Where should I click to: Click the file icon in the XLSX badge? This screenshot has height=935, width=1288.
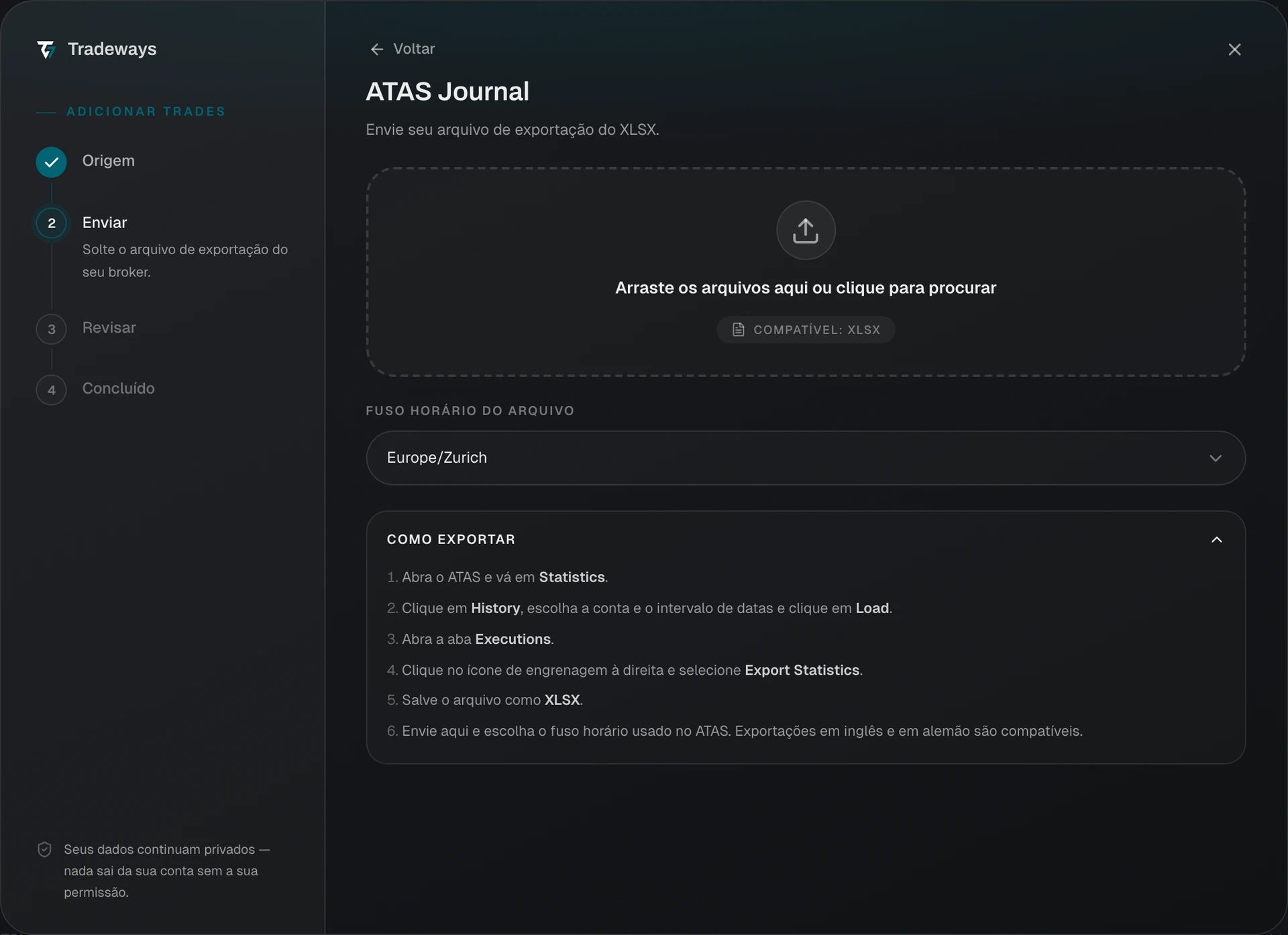tap(738, 329)
